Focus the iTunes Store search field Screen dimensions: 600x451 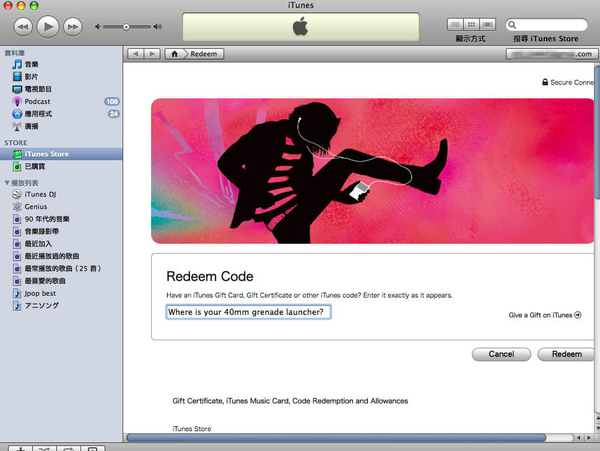click(x=546, y=25)
